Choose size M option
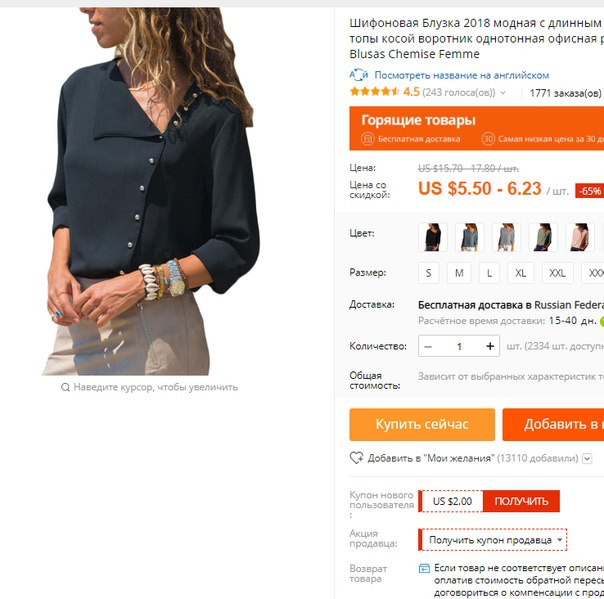 459,273
